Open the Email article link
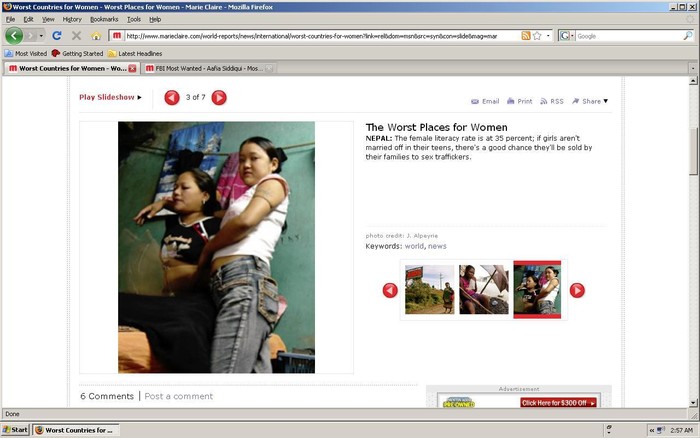 485,101
